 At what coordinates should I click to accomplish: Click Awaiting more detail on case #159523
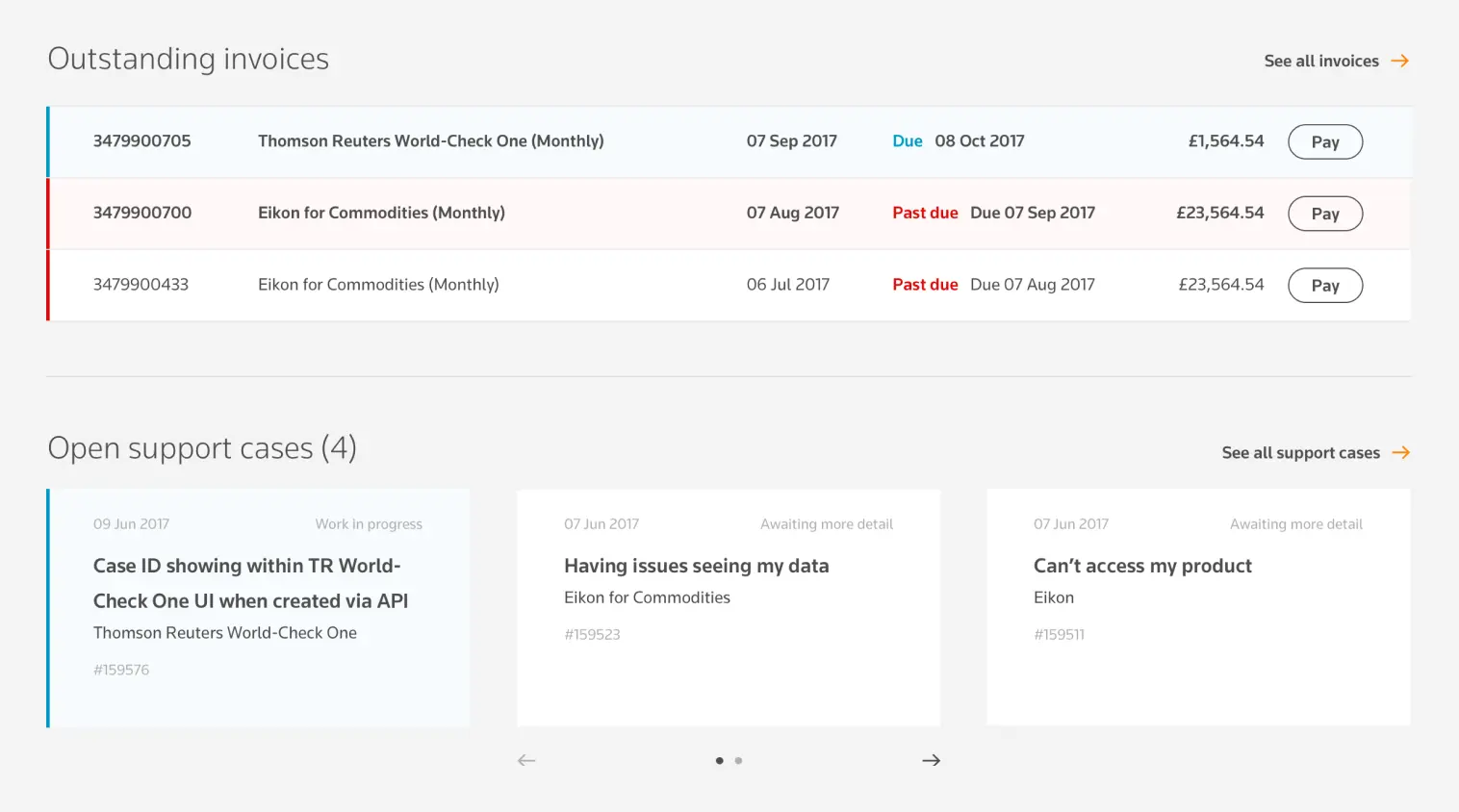tap(827, 524)
